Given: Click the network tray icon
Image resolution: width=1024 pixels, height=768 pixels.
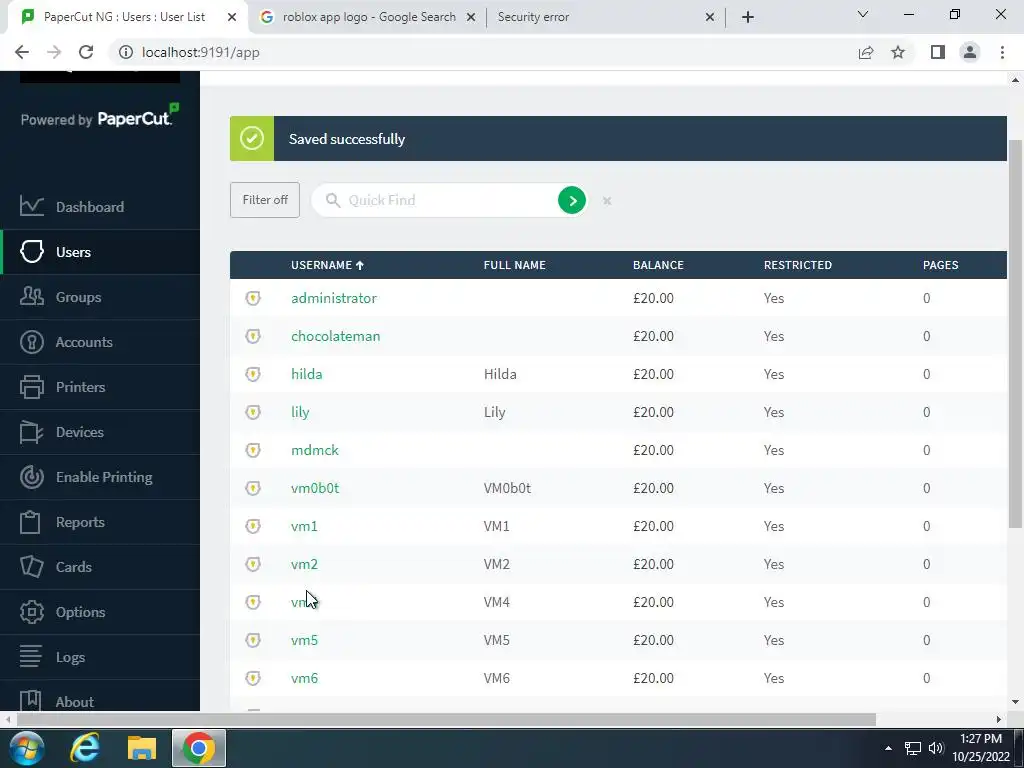Looking at the screenshot, I should click(912, 748).
